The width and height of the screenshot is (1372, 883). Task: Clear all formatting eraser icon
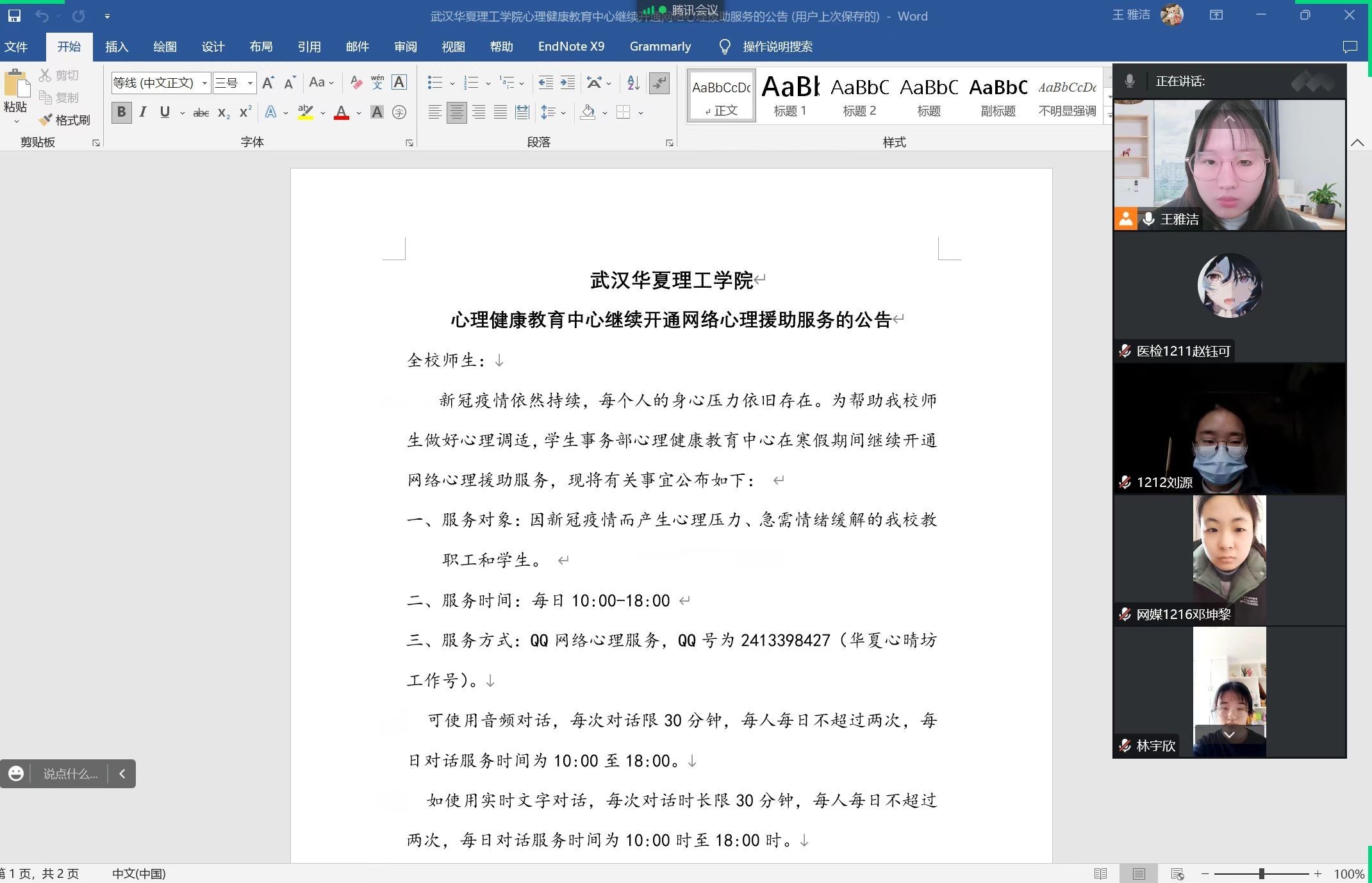356,82
